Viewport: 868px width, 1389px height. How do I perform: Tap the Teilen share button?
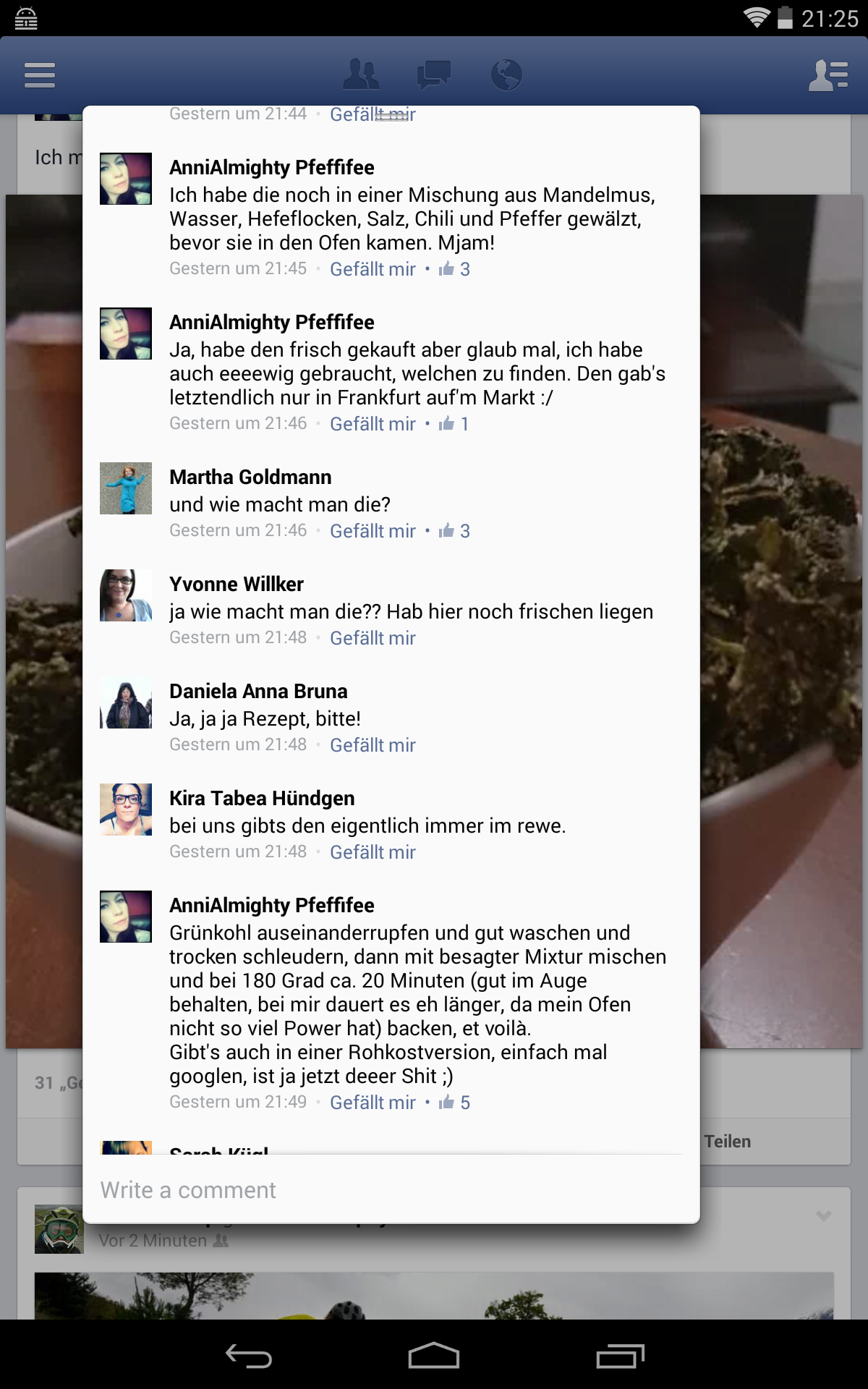point(728,1141)
